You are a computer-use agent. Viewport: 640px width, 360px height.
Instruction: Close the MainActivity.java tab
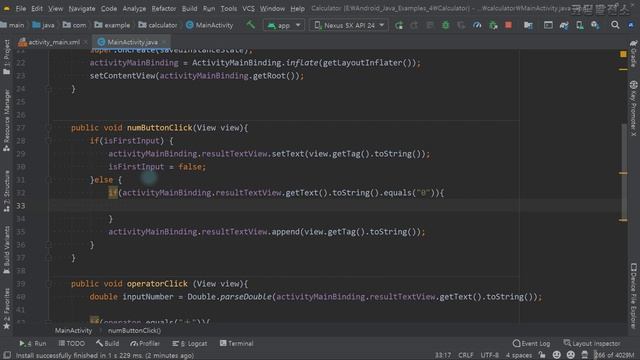(x=164, y=42)
